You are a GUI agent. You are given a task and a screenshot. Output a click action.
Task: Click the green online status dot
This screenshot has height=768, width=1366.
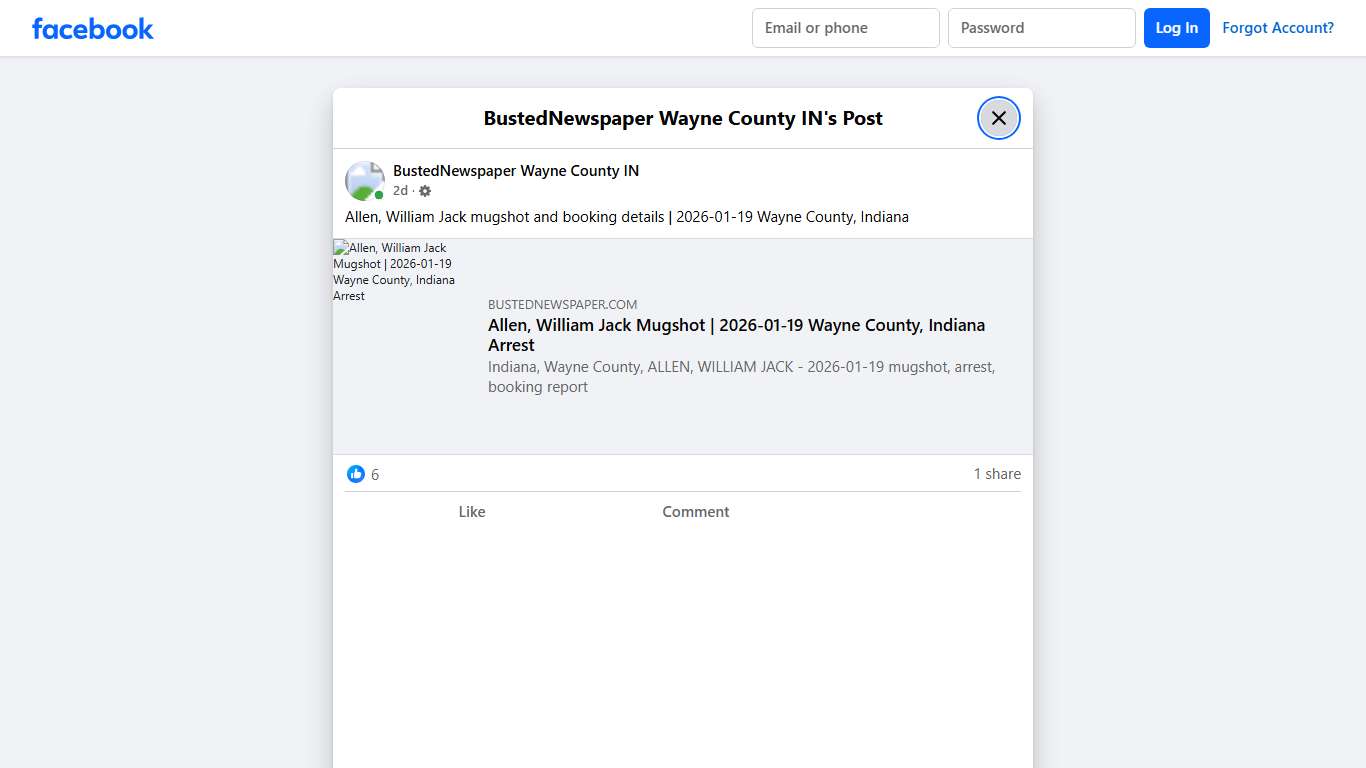378,194
